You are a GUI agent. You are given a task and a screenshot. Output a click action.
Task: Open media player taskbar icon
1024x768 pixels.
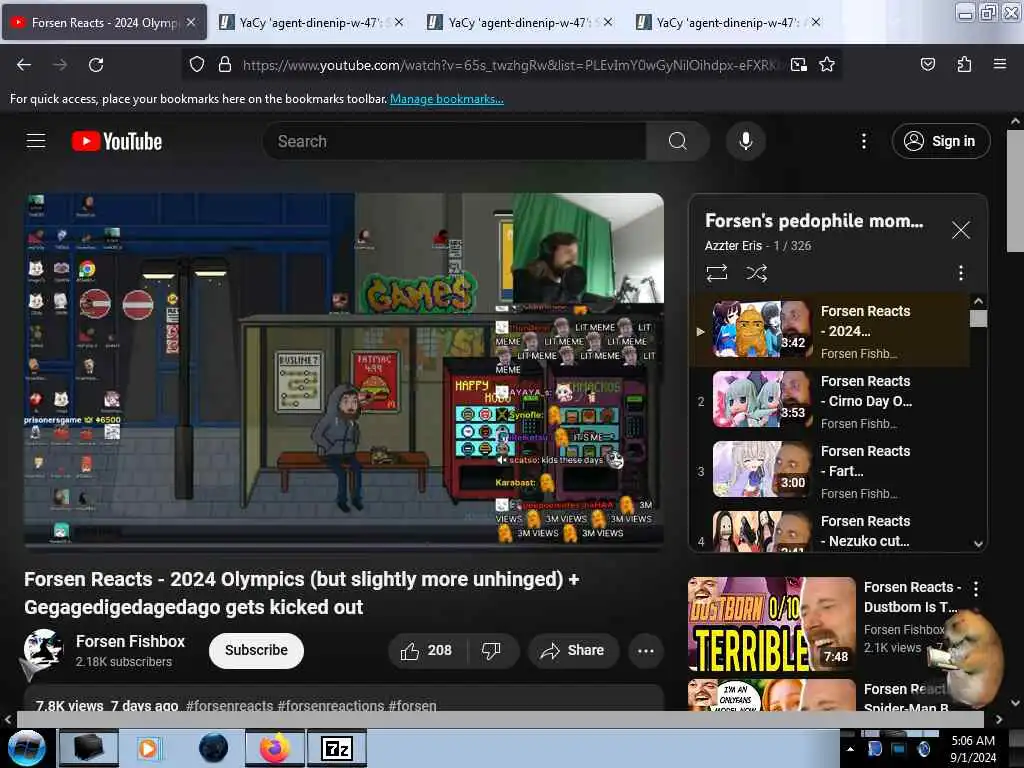pyautogui.click(x=149, y=748)
